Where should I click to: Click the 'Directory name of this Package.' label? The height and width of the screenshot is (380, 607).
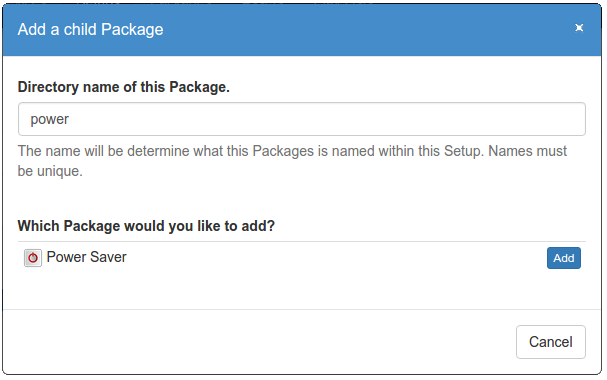point(123,87)
